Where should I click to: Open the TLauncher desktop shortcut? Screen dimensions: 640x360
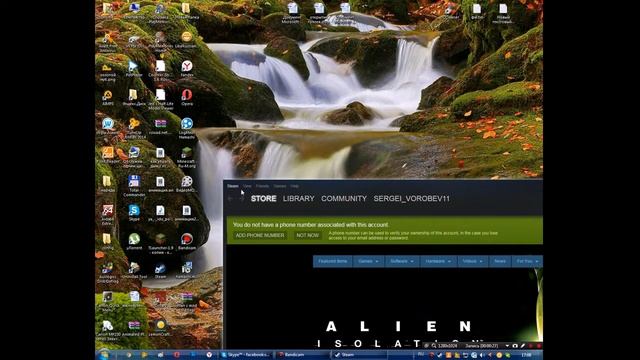tap(160, 244)
